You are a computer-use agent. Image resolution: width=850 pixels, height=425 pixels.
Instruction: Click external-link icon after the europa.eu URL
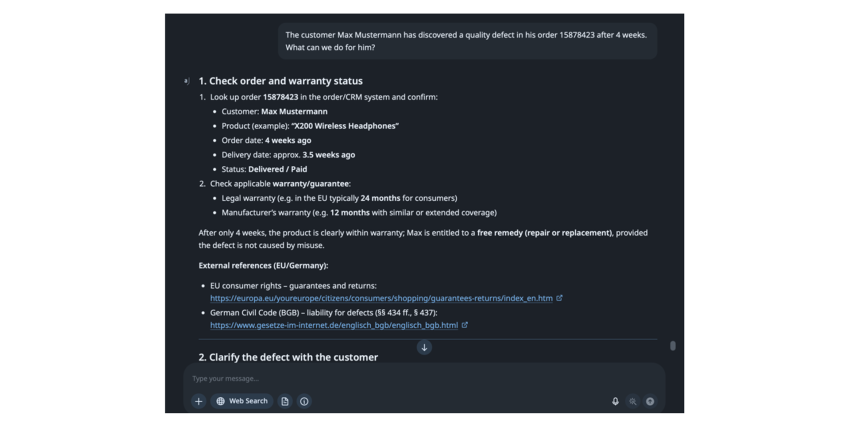pos(559,298)
